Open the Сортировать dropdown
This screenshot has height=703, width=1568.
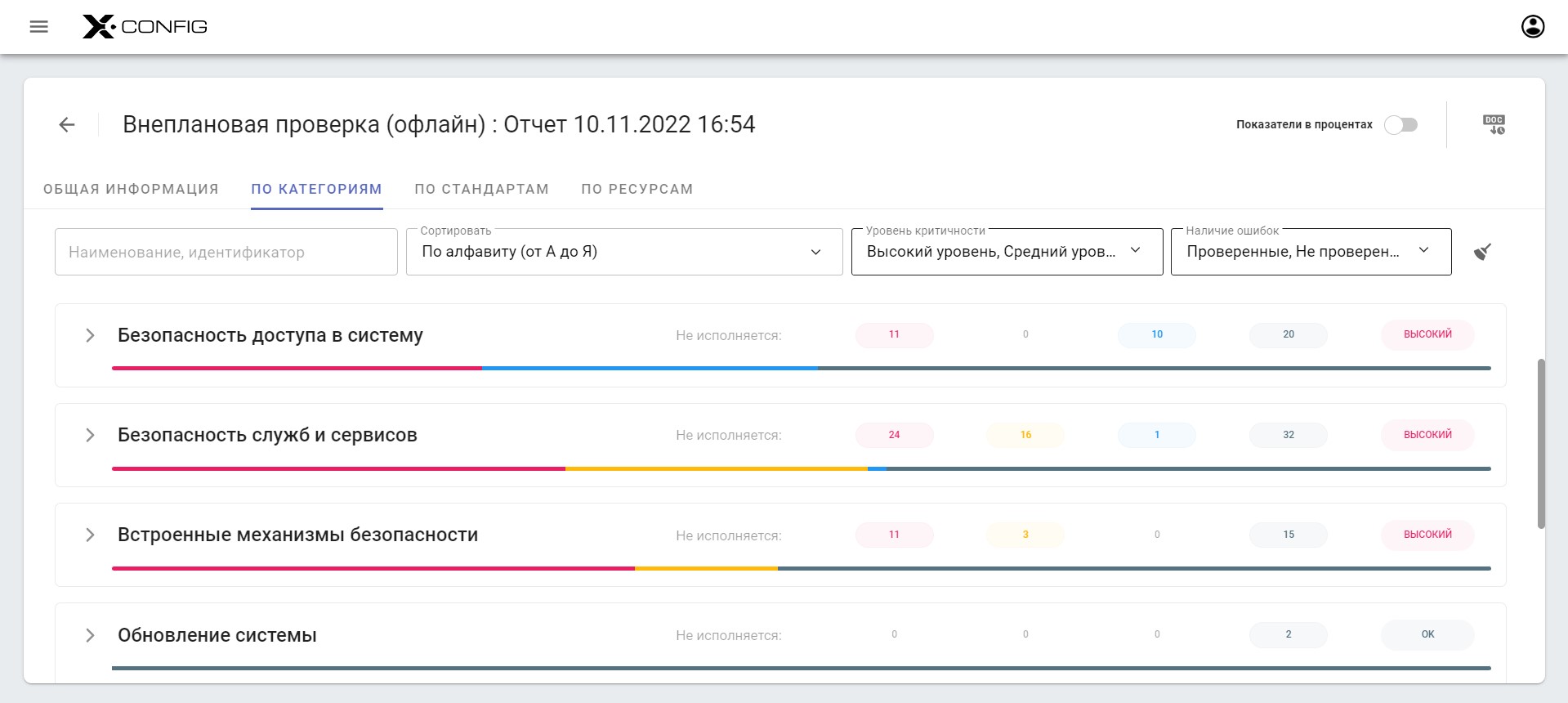[x=623, y=252]
